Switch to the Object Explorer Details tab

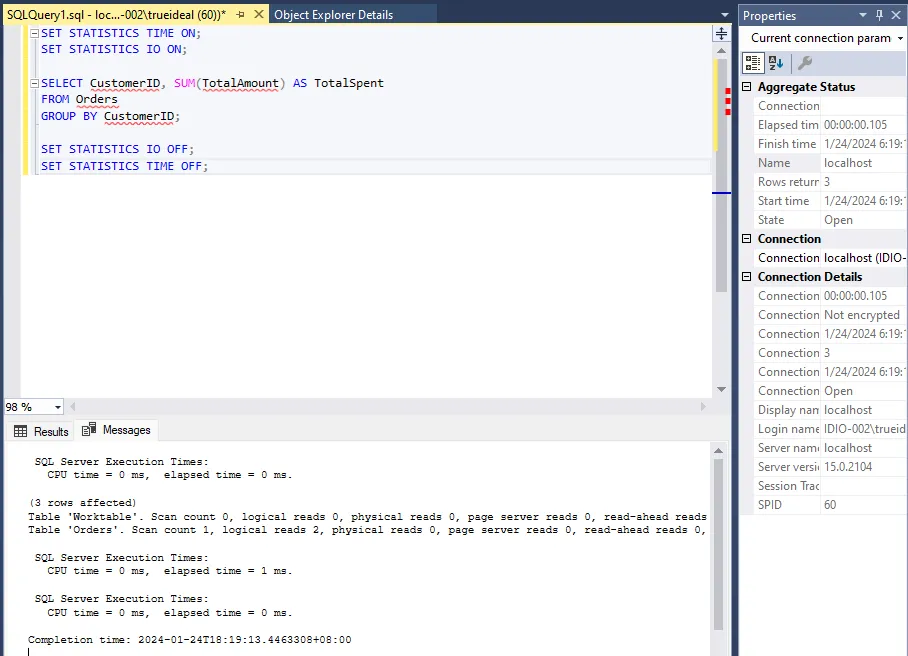[x=333, y=15]
